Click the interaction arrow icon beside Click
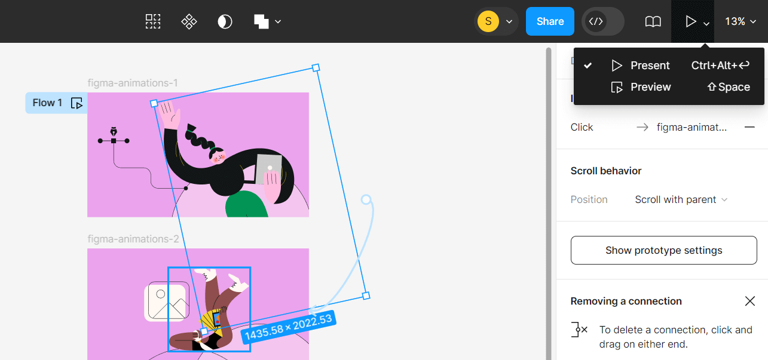Viewport: 768px width, 360px height. (642, 127)
